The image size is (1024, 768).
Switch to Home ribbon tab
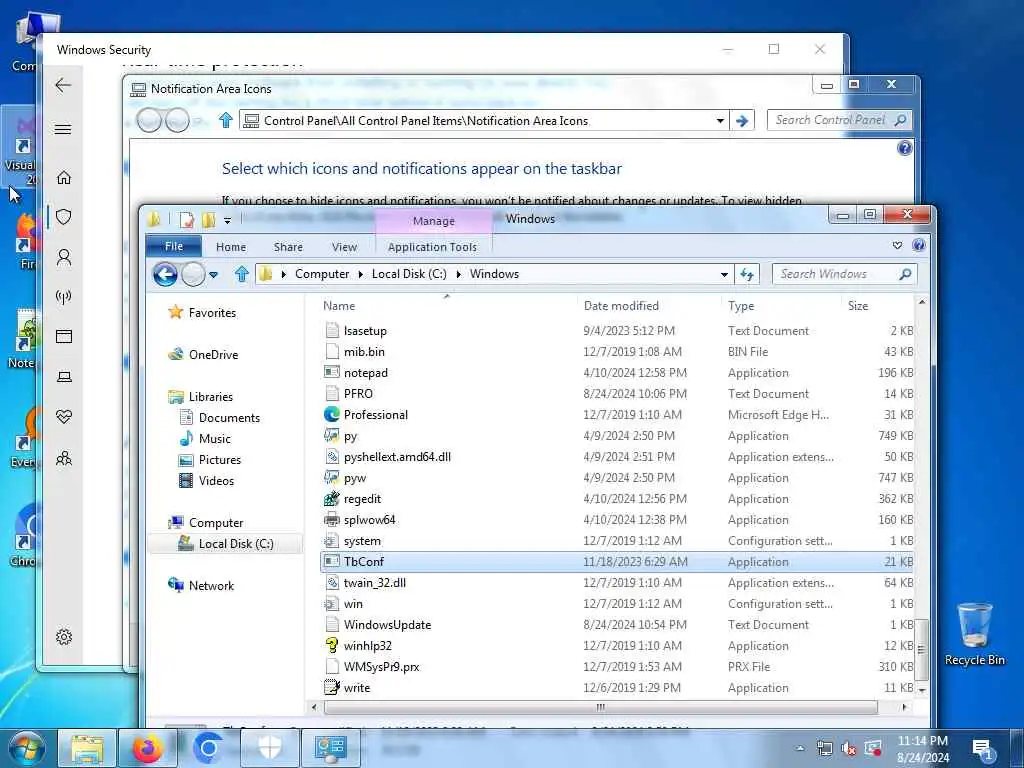(x=231, y=247)
